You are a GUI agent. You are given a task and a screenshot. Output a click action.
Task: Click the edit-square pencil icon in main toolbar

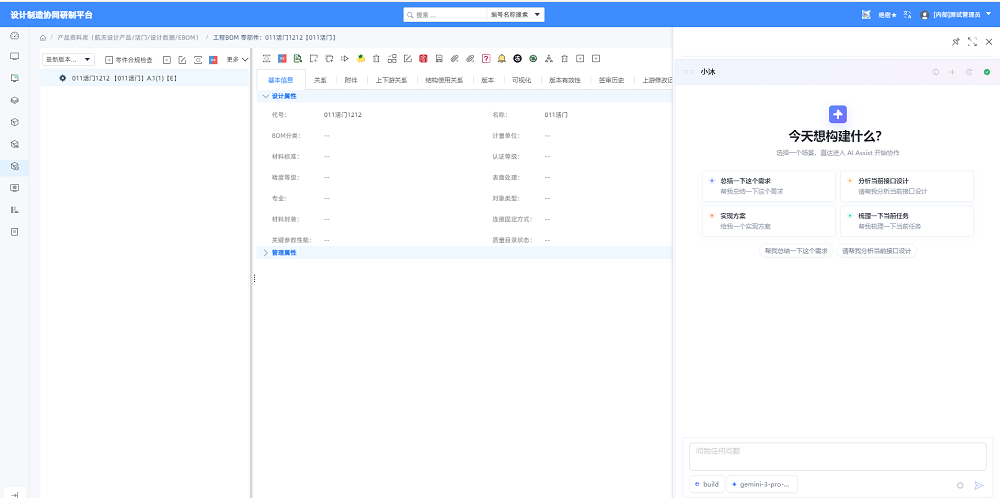click(x=408, y=59)
